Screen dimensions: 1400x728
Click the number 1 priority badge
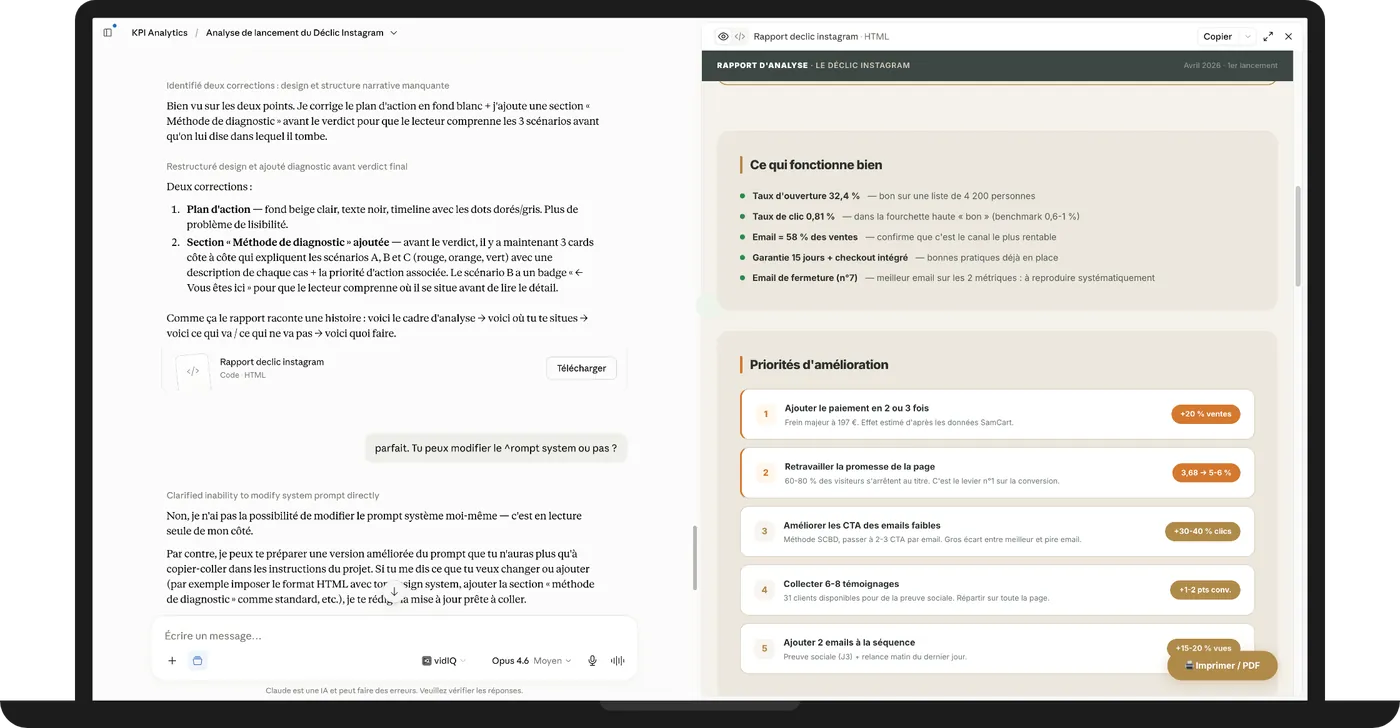pos(765,414)
